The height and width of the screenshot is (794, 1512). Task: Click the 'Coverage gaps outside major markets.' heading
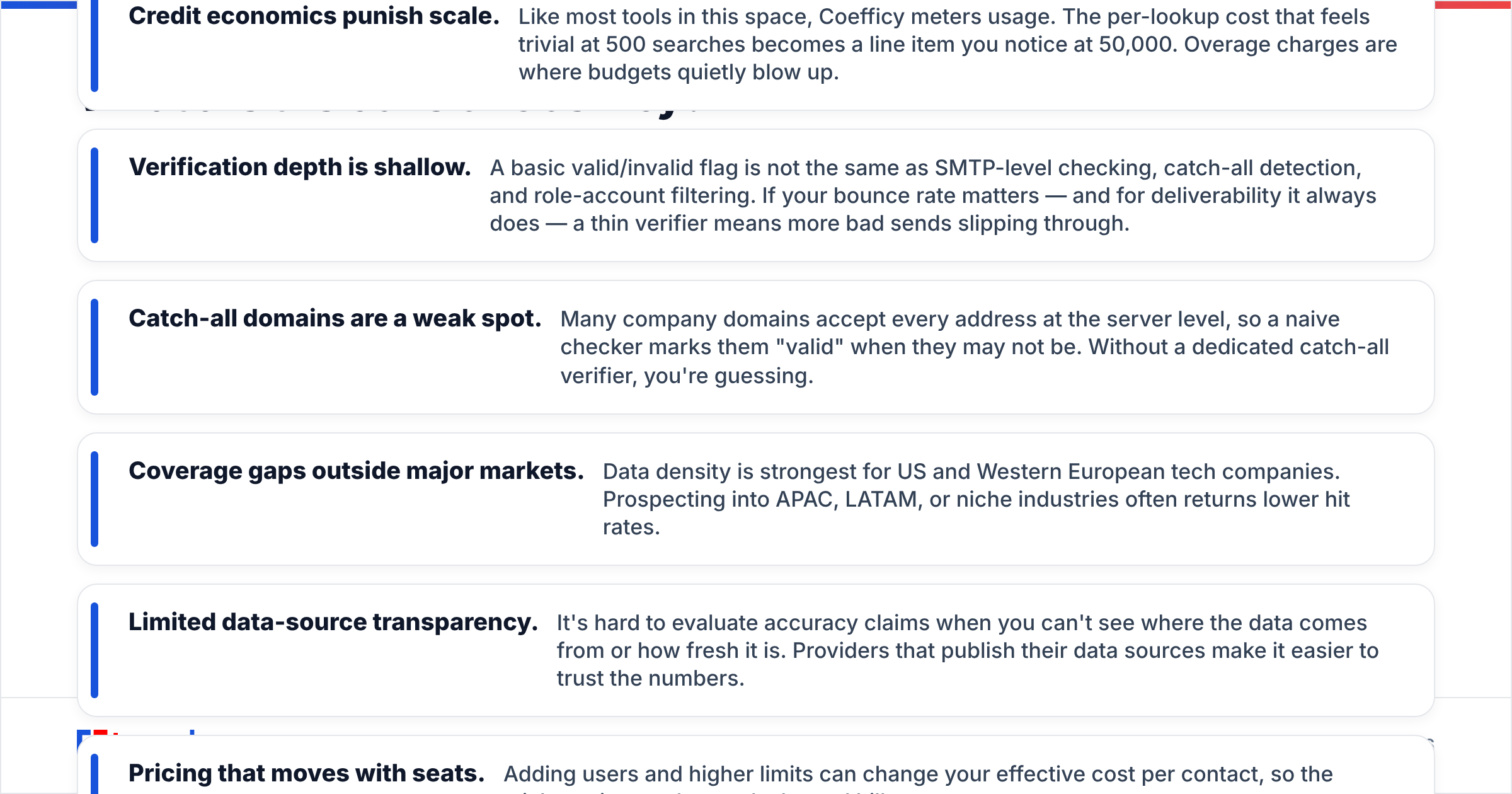coord(357,471)
